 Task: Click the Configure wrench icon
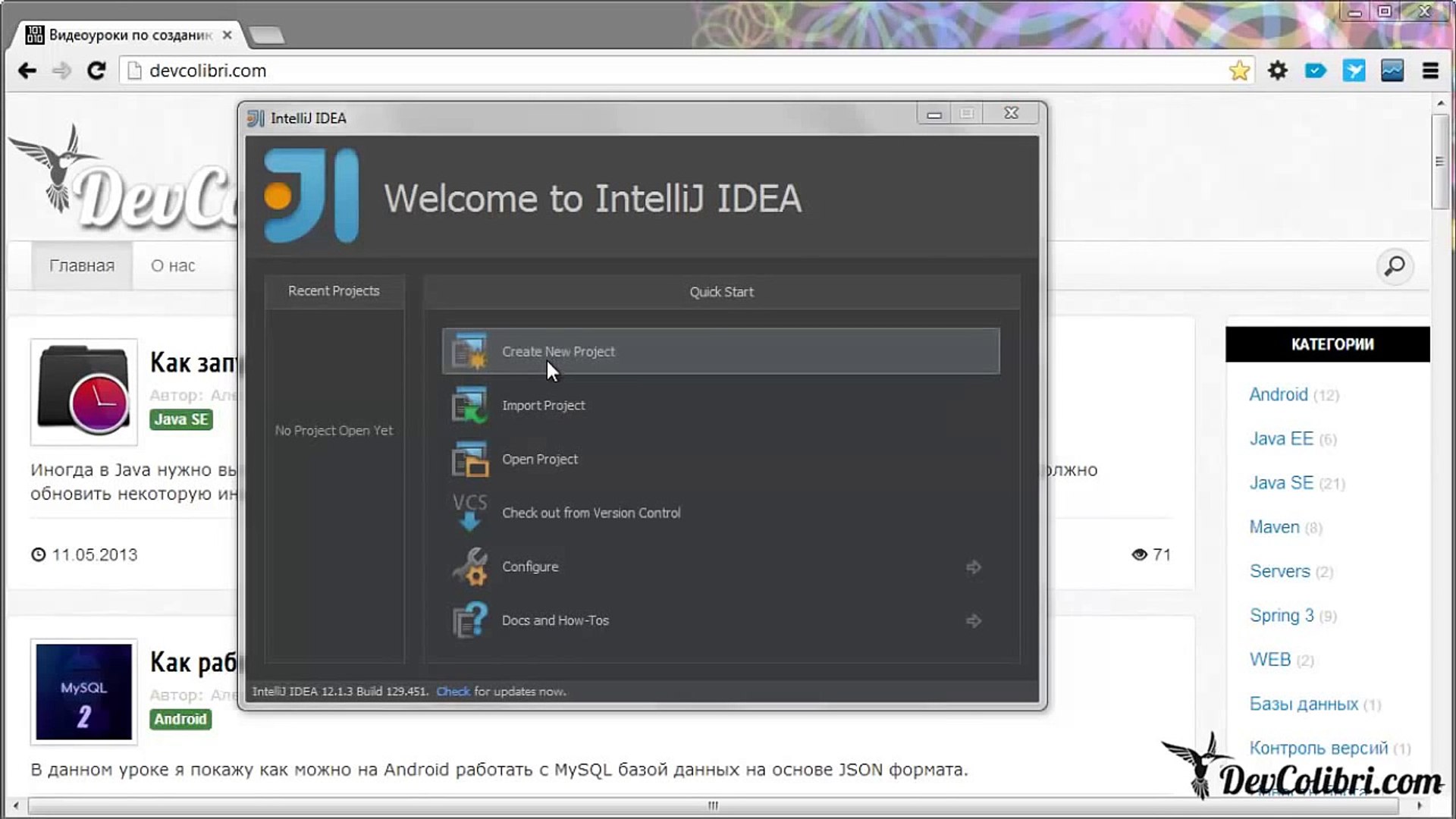(x=469, y=567)
